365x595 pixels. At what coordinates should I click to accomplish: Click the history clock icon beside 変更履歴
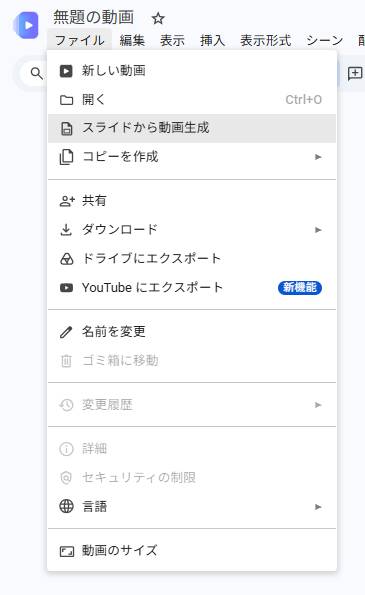(x=66, y=405)
